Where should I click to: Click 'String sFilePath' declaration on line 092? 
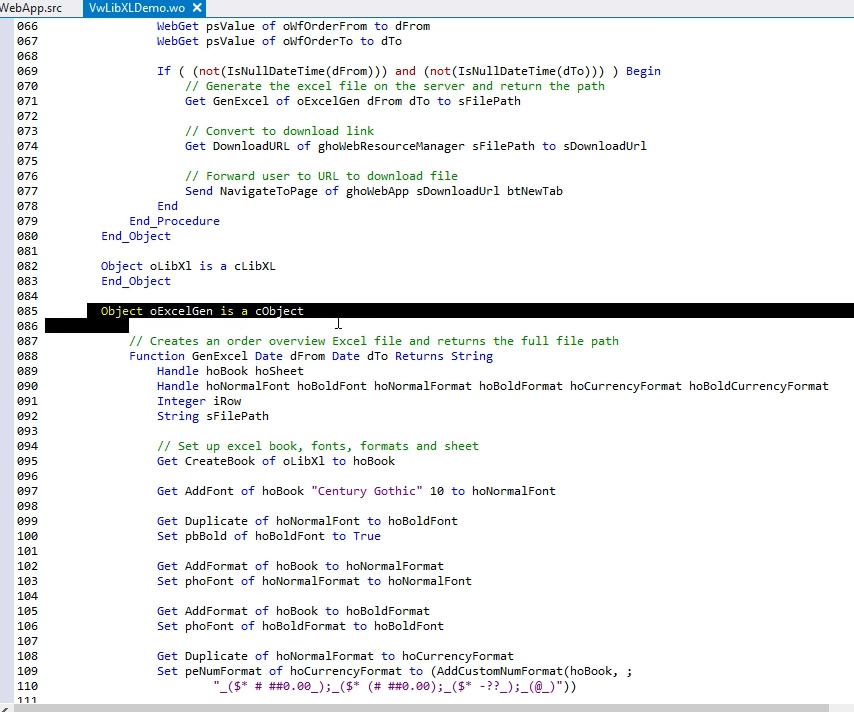point(212,416)
